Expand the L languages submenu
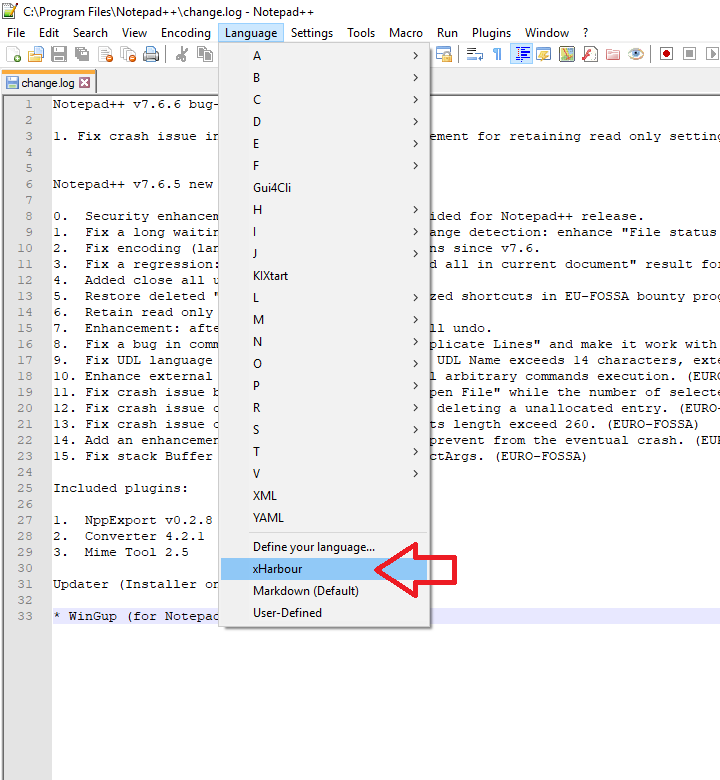Image resolution: width=720 pixels, height=780 pixels. click(x=324, y=297)
